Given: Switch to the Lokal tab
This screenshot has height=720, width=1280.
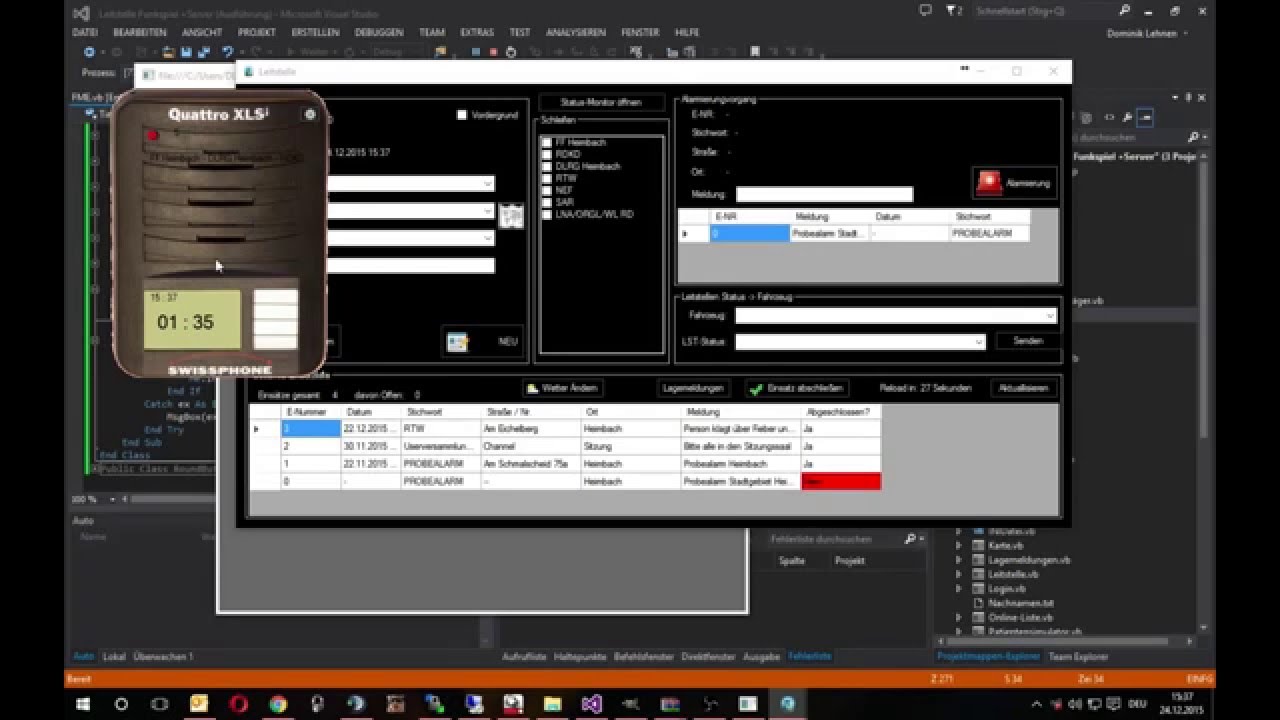Looking at the screenshot, I should (x=114, y=657).
